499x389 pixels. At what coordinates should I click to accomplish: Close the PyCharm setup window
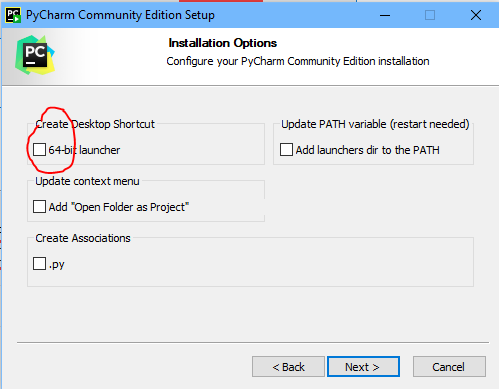(476, 15)
